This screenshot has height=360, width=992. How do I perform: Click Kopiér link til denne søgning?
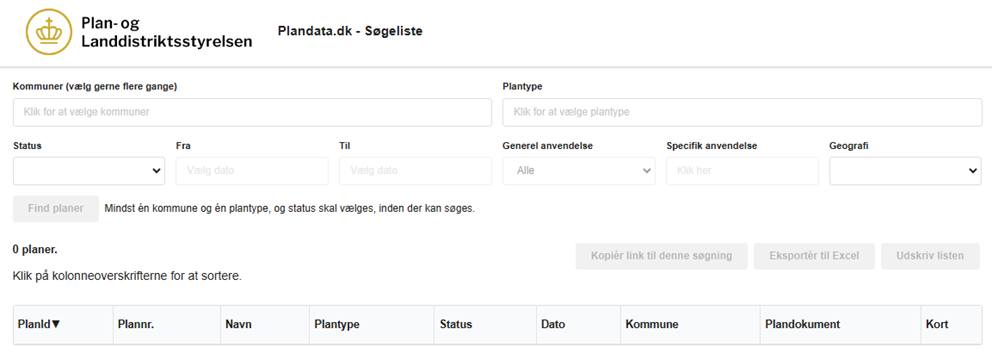coord(661,256)
